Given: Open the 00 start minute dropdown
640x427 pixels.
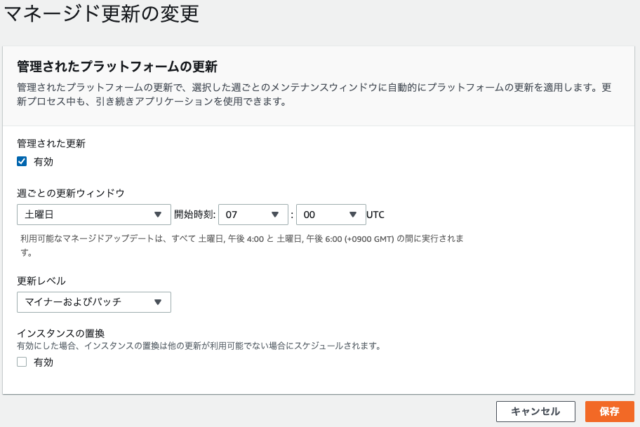Looking at the screenshot, I should (x=331, y=215).
